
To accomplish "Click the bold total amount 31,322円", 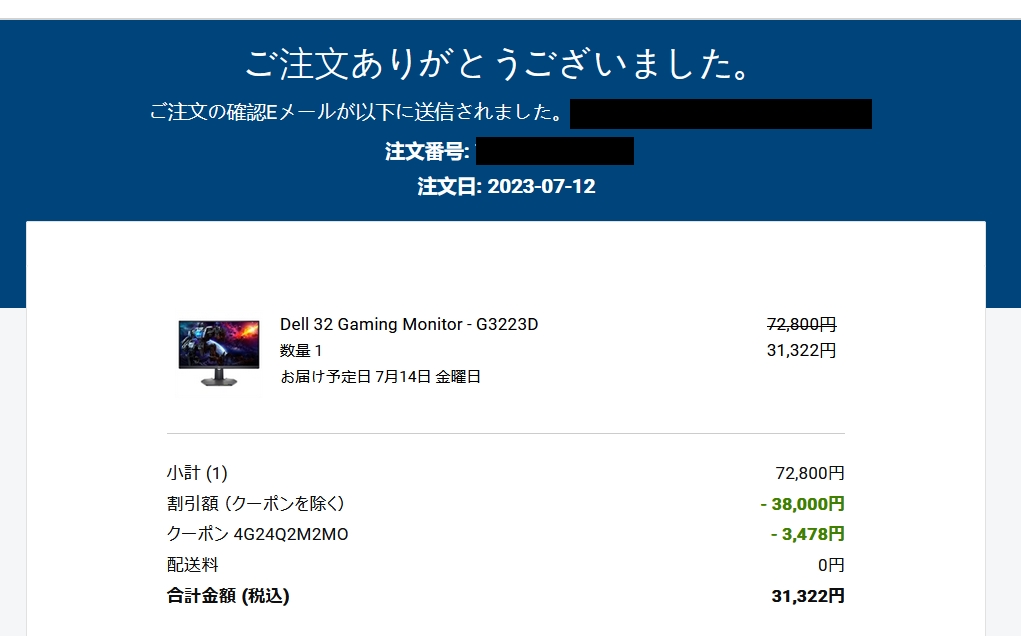I will click(x=807, y=596).
